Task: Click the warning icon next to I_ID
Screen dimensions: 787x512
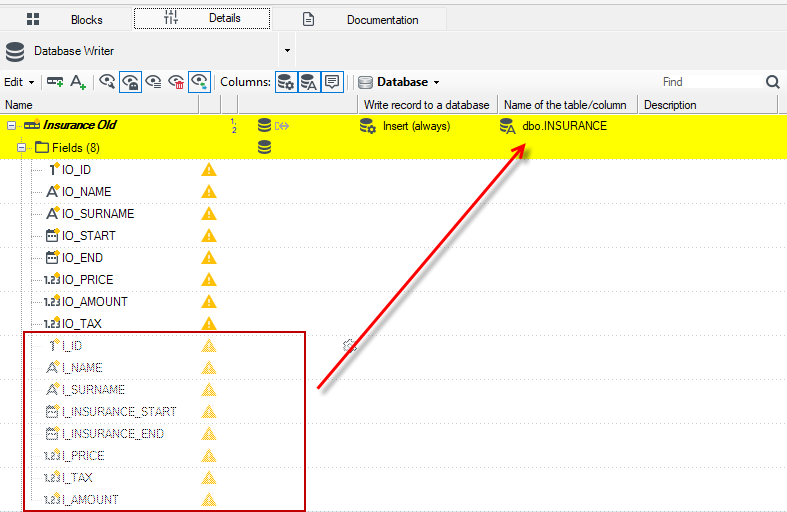Action: point(209,346)
